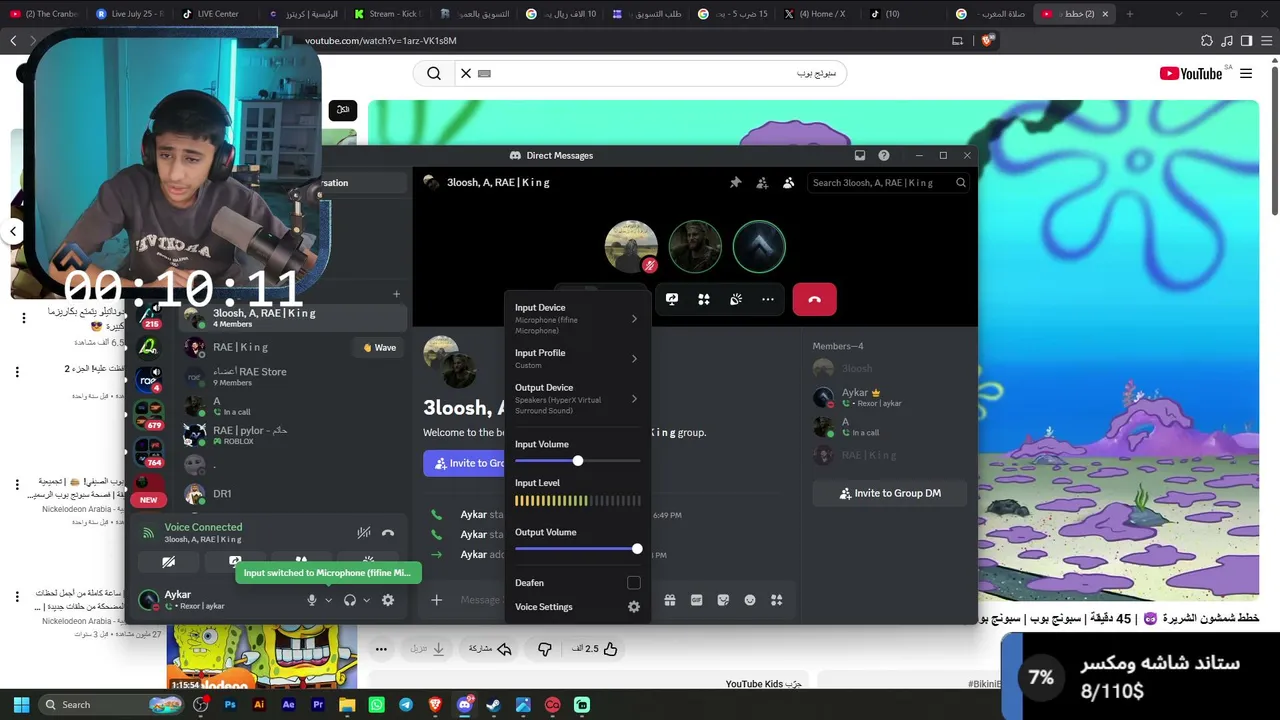Image resolution: width=1280 pixels, height=720 pixels.
Task: Open Voice Settings from the popup menu
Action: coord(577,607)
